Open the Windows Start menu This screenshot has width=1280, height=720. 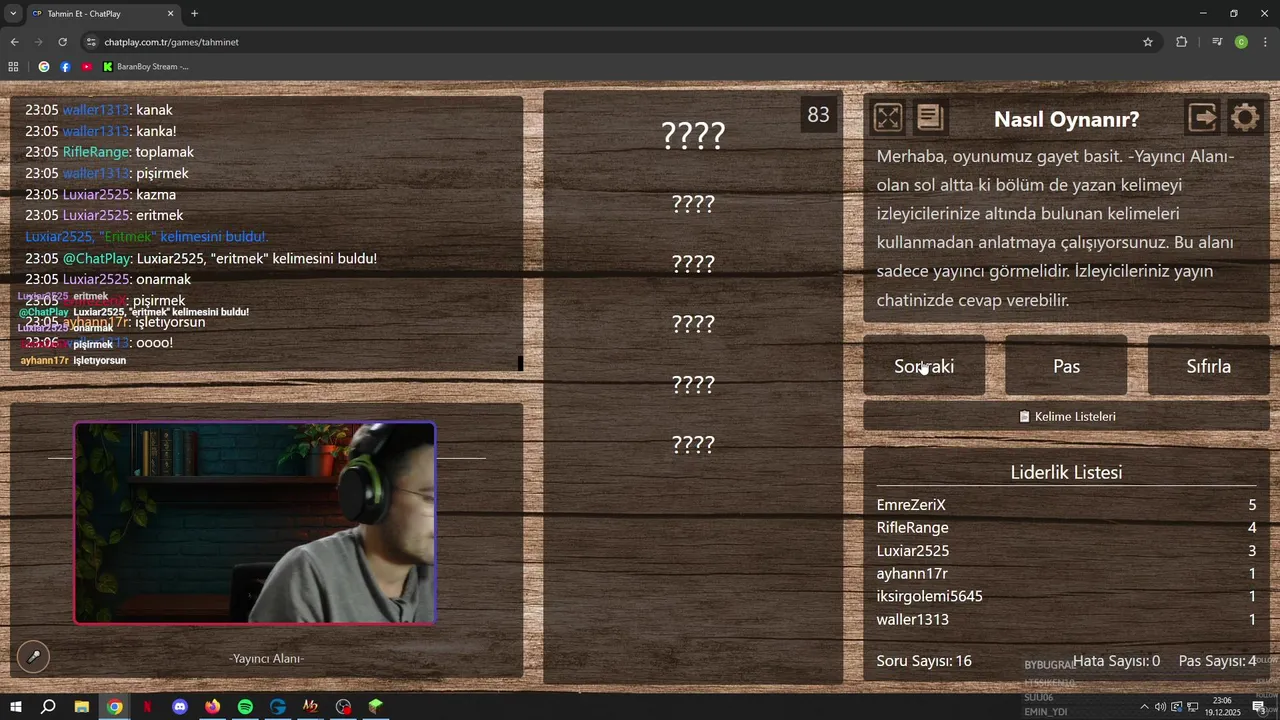[x=16, y=707]
